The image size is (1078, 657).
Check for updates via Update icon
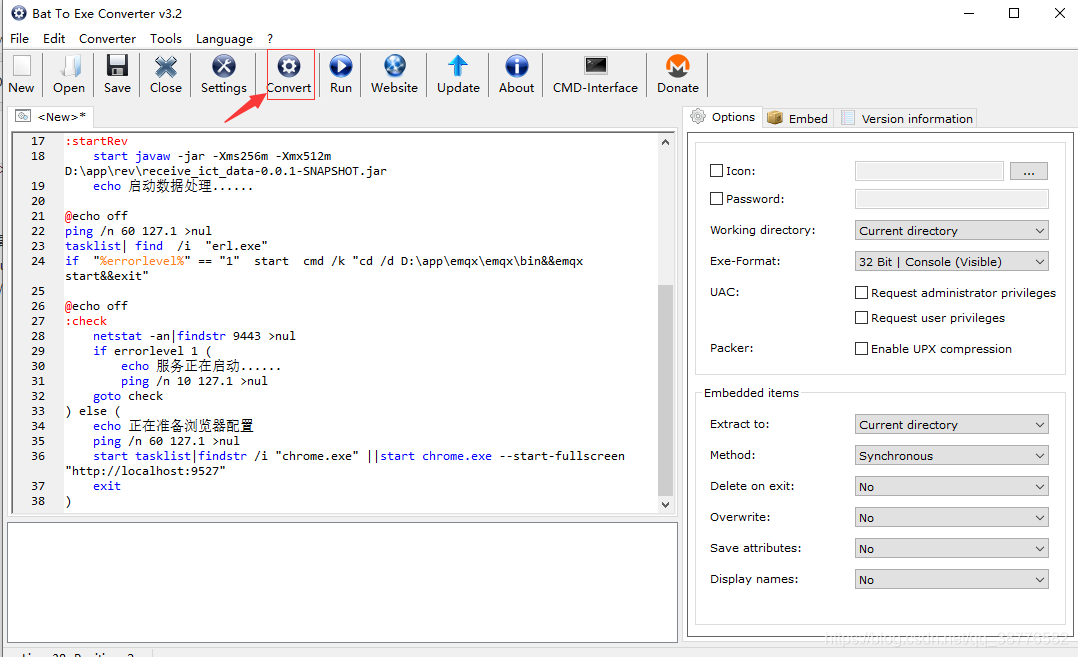458,66
